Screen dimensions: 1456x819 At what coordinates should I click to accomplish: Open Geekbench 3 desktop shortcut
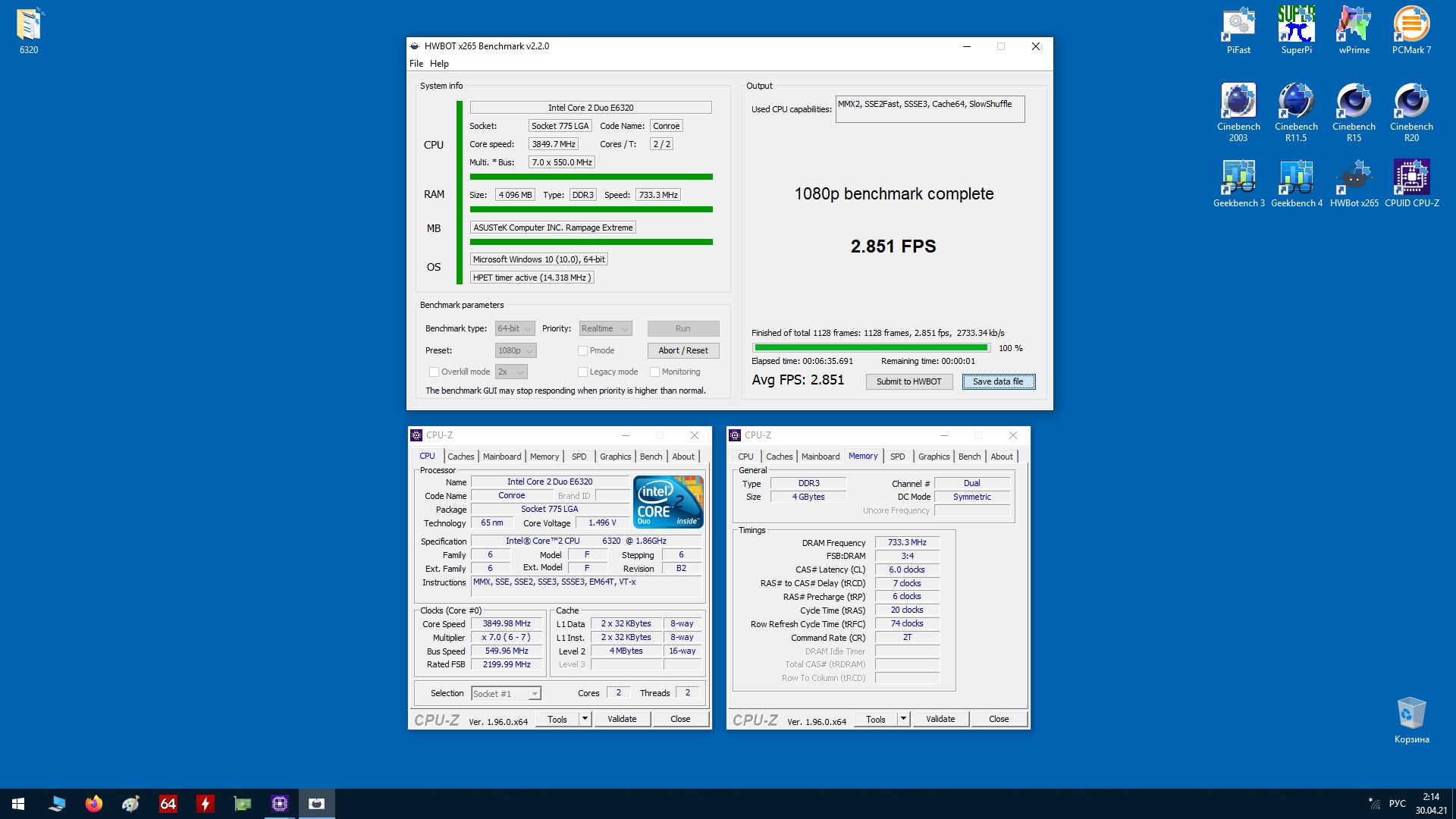pos(1238,184)
